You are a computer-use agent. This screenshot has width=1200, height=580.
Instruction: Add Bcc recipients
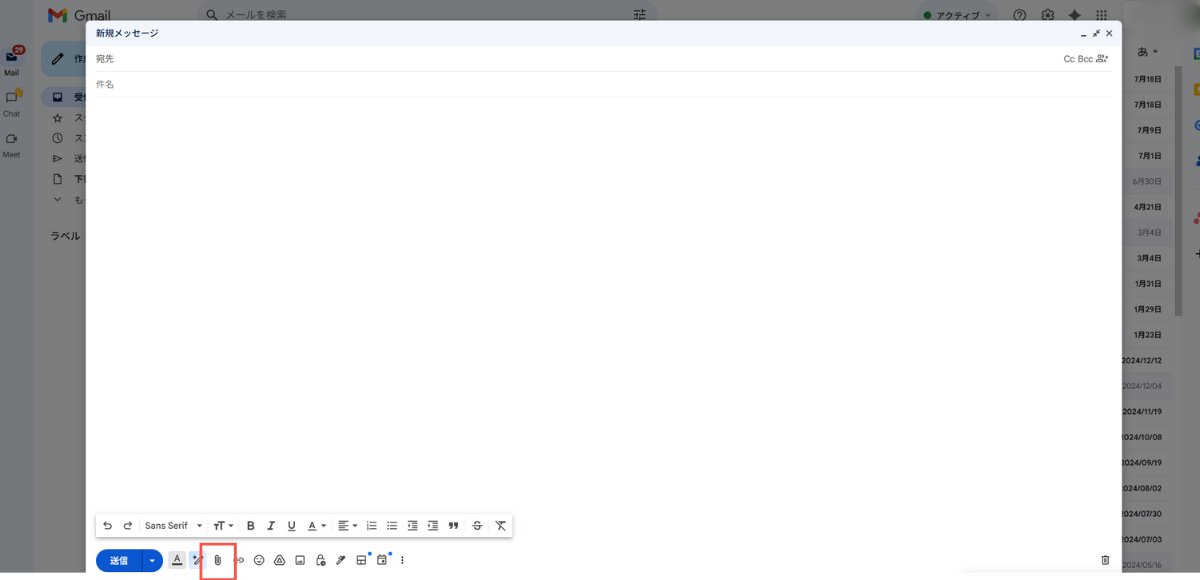click(x=1085, y=59)
